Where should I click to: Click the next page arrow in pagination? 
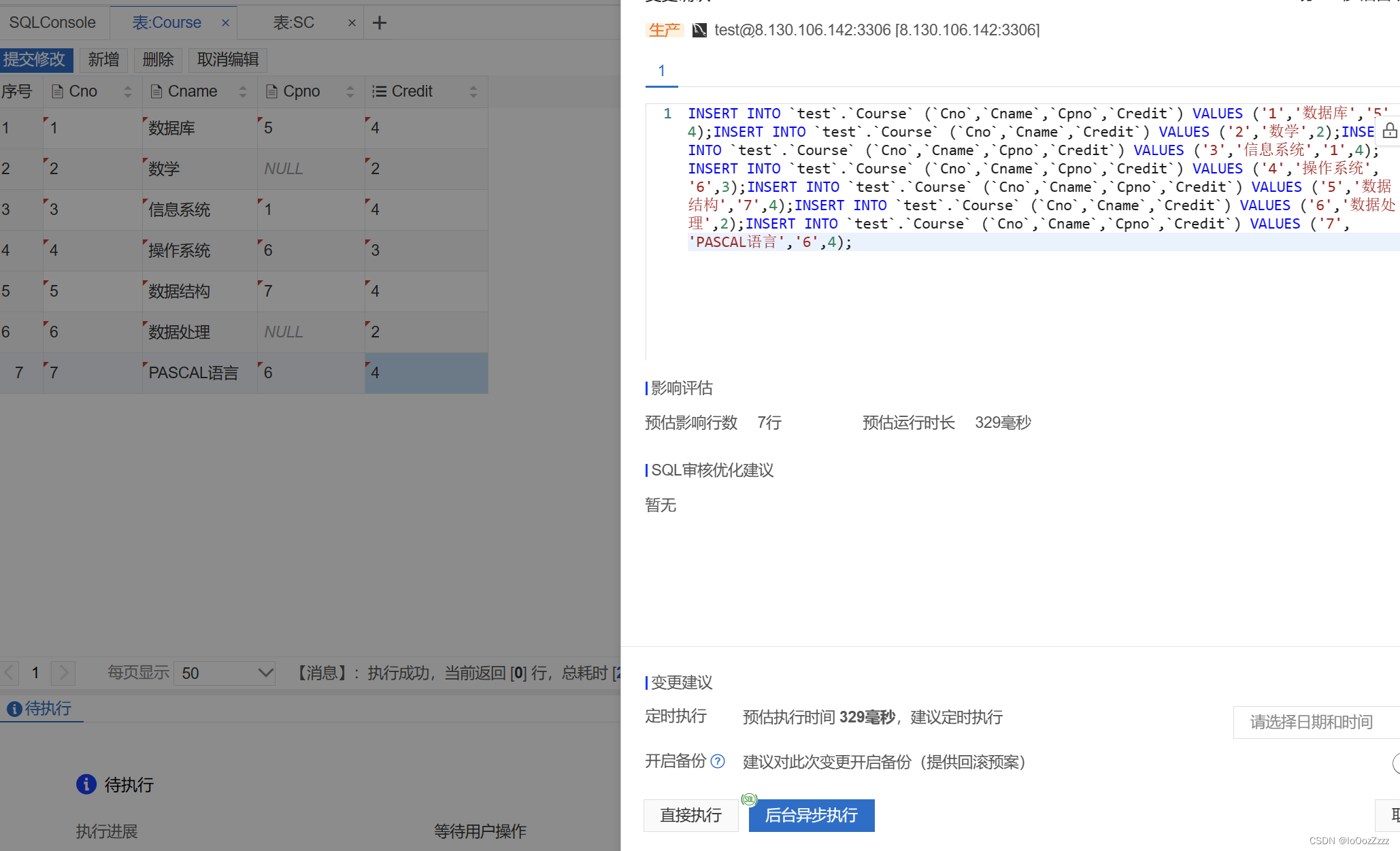(64, 673)
